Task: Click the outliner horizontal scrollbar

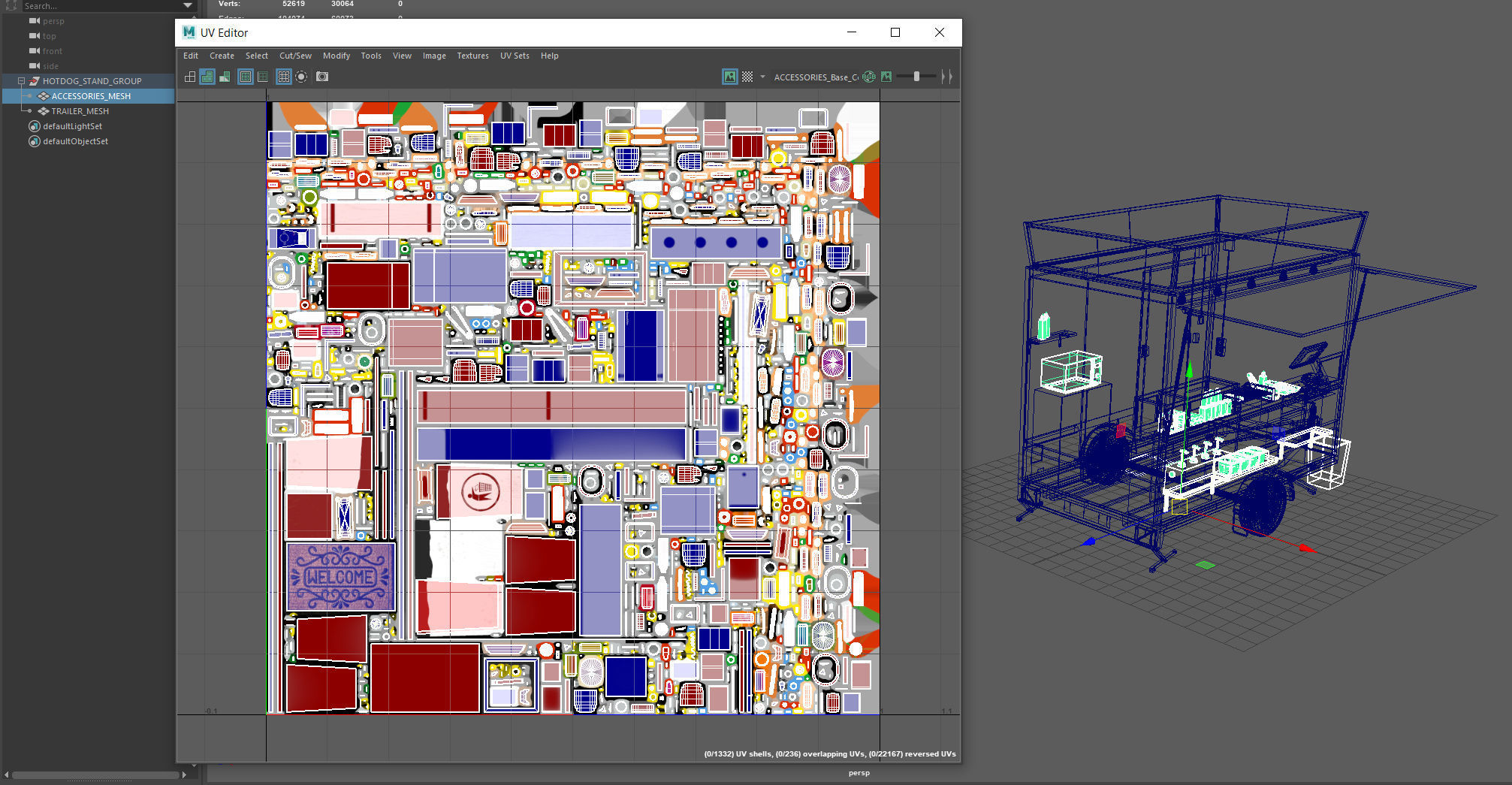Action: [x=95, y=774]
